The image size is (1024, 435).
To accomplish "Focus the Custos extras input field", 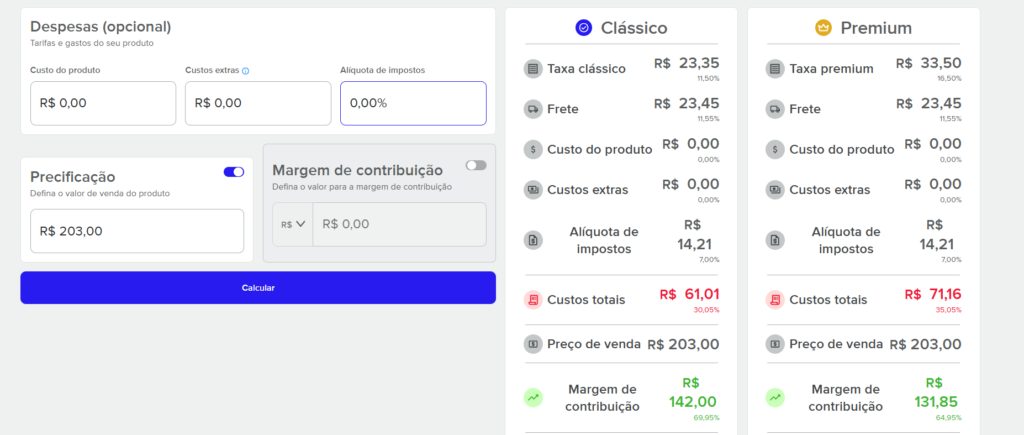I will 258,103.
